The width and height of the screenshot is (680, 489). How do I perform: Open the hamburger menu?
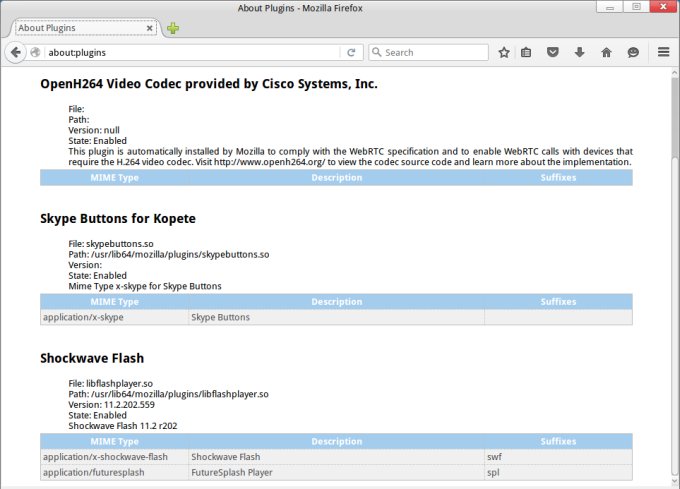(664, 52)
